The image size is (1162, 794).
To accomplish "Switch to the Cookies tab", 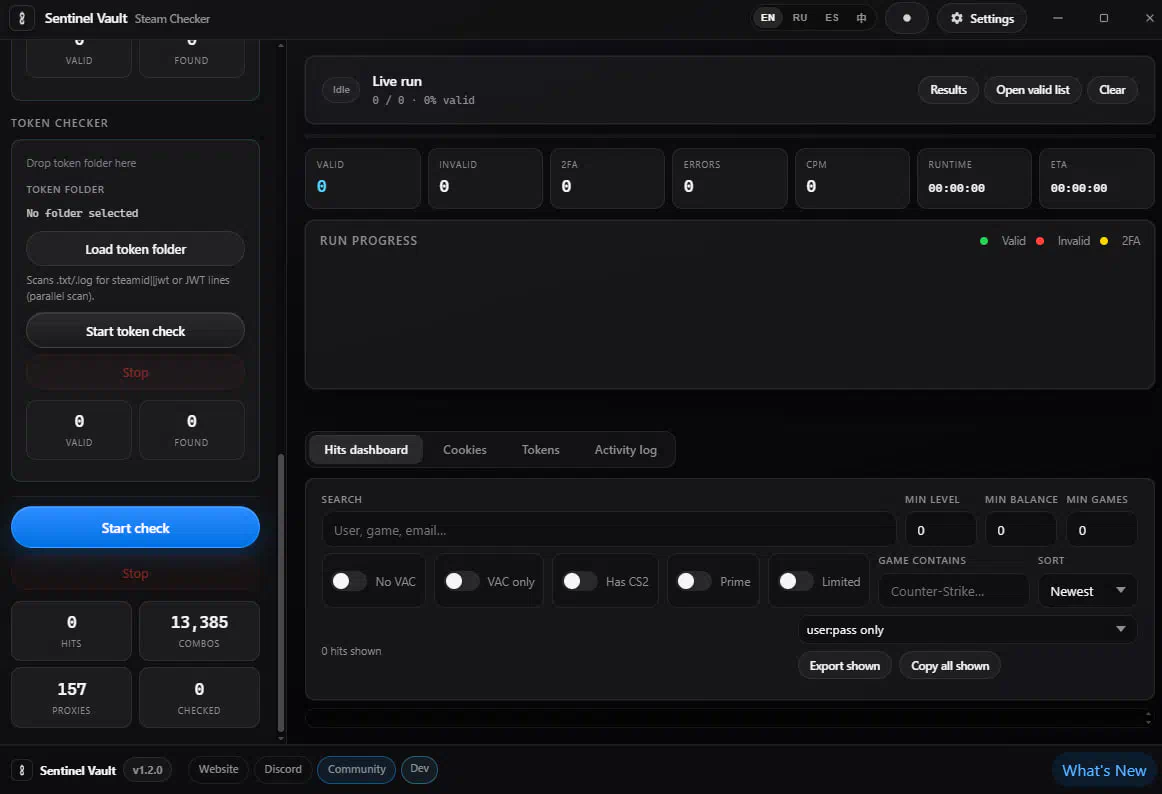I will (465, 450).
